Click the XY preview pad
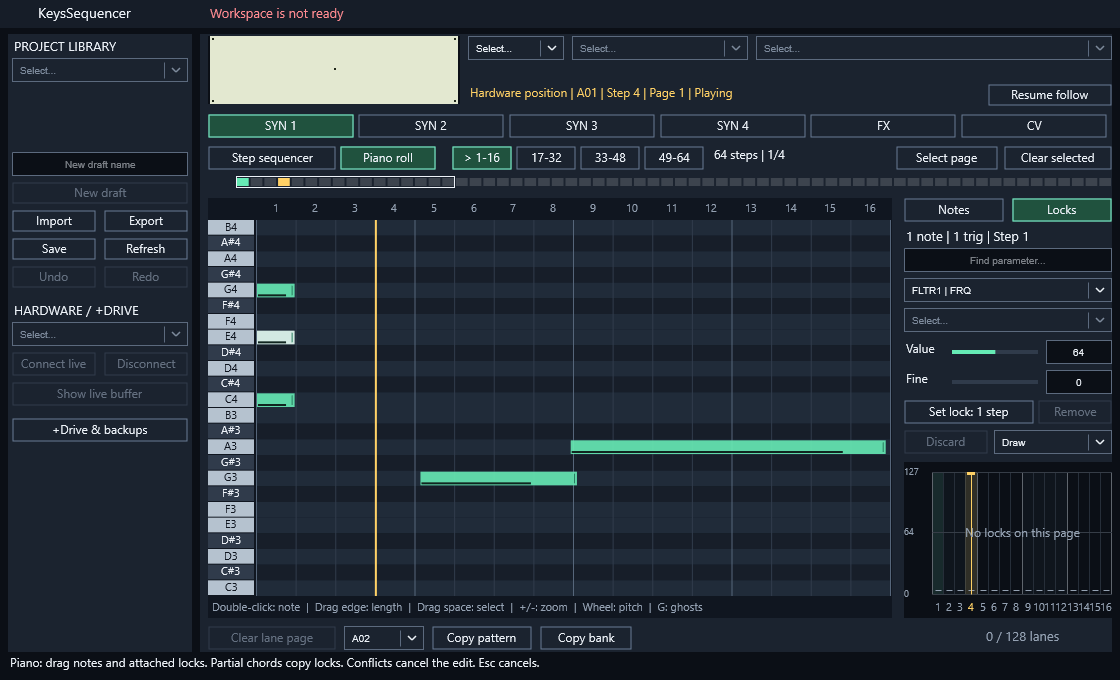The height and width of the screenshot is (680, 1120). click(334, 70)
